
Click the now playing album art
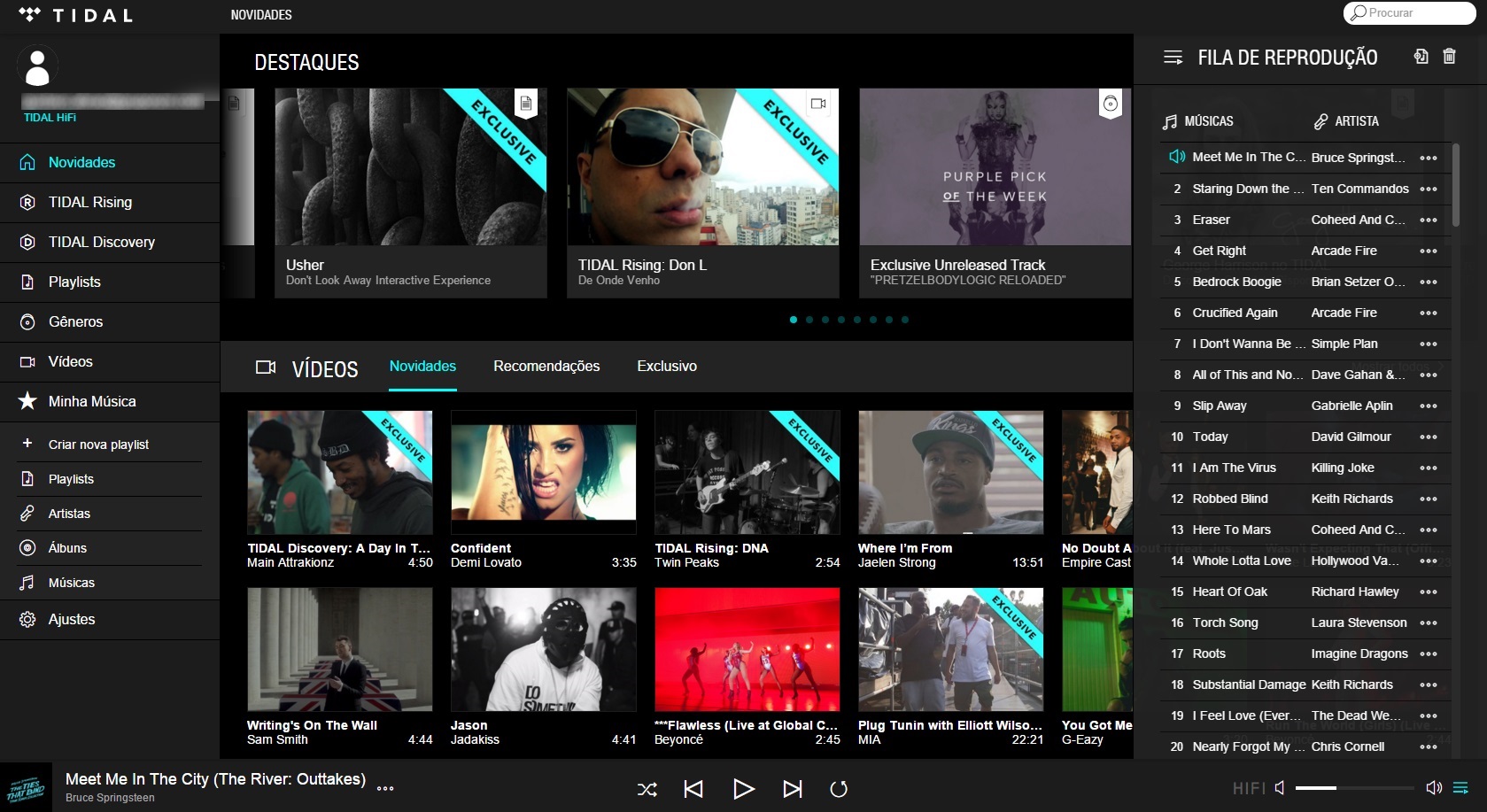click(x=26, y=787)
